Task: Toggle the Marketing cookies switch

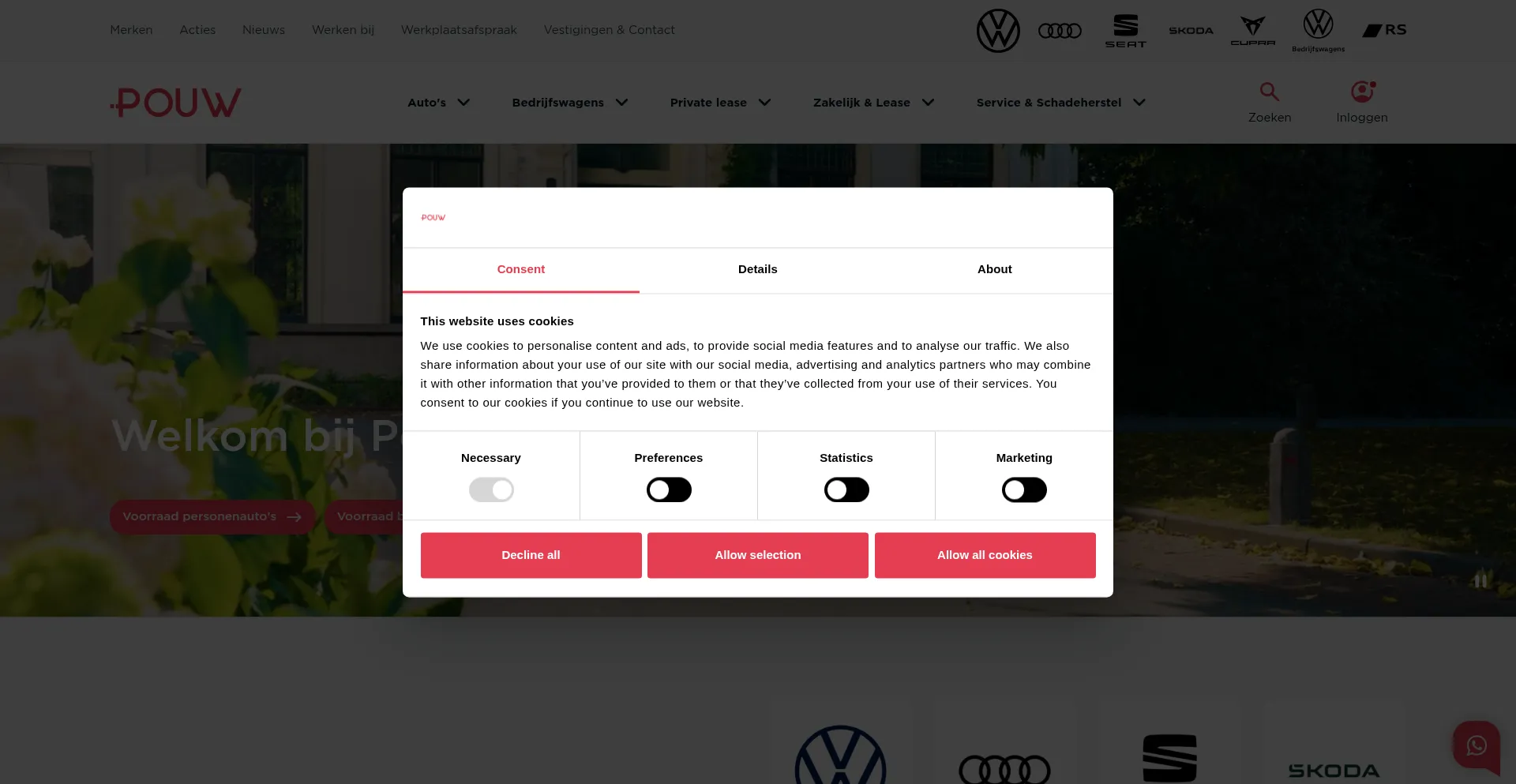Action: (x=1024, y=490)
